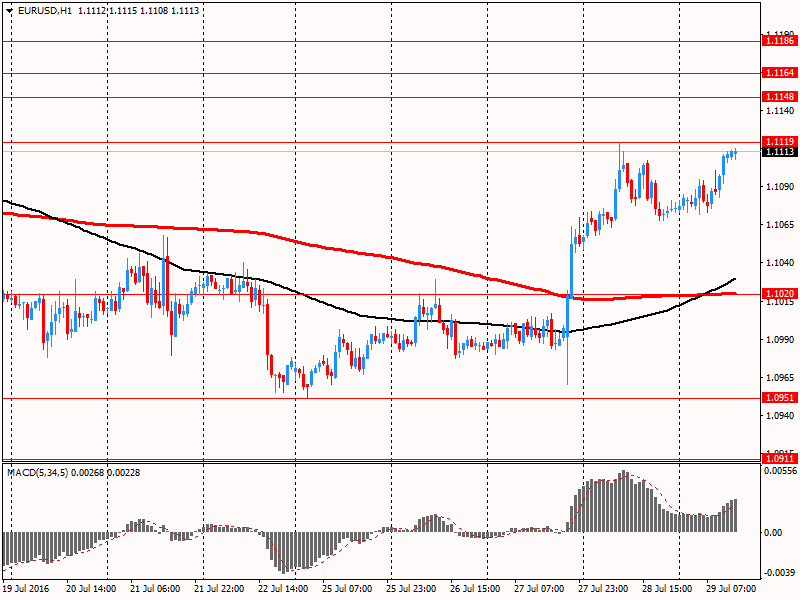Screen dimensions: 800x600
Task: Click the 27 Jul 07:00 time label
Action: pos(539,588)
